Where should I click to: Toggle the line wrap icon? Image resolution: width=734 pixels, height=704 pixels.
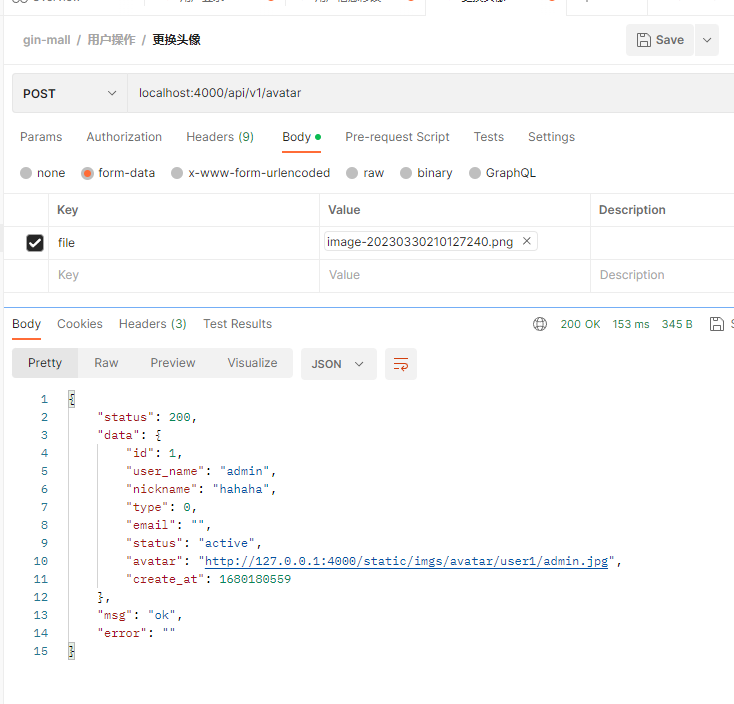click(401, 364)
